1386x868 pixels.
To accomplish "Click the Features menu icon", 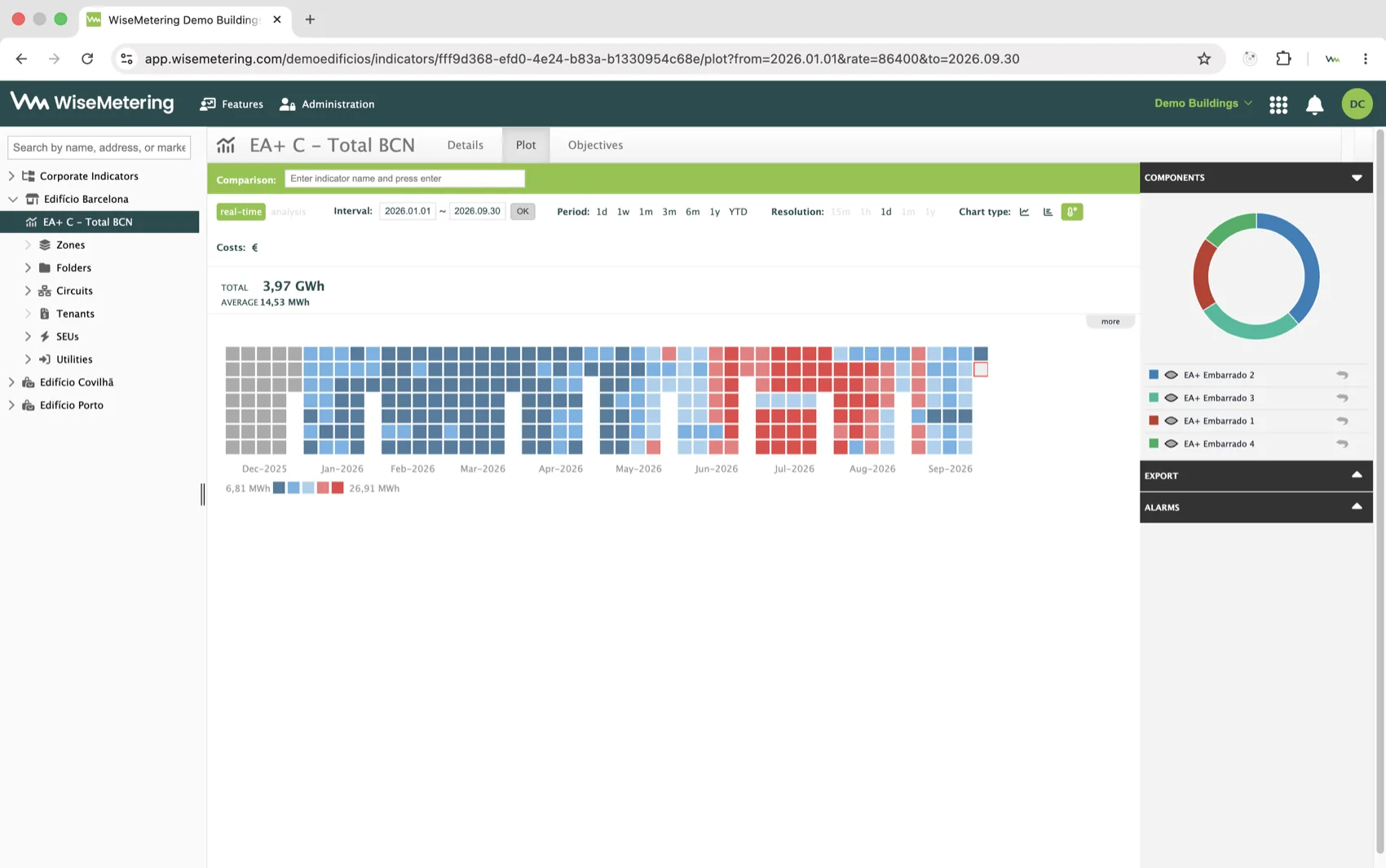I will click(208, 104).
